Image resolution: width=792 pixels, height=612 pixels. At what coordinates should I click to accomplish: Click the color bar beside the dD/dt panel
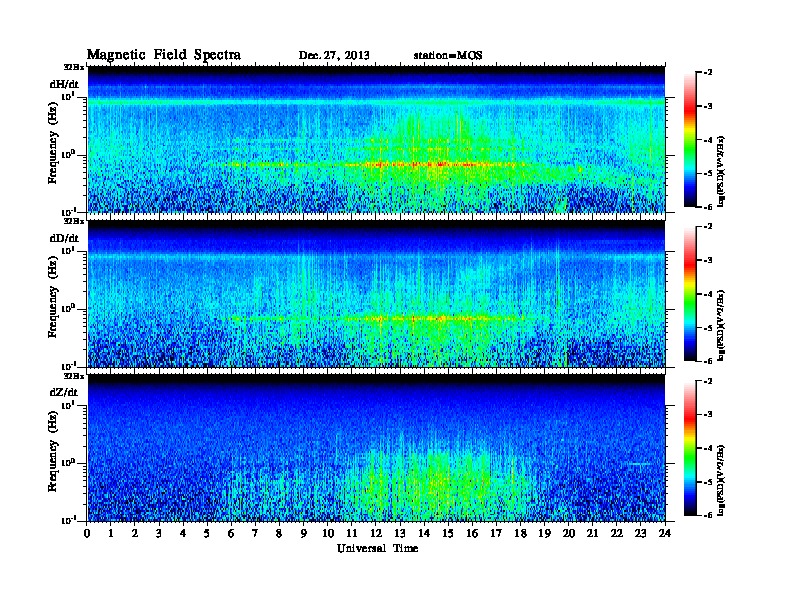pos(690,294)
